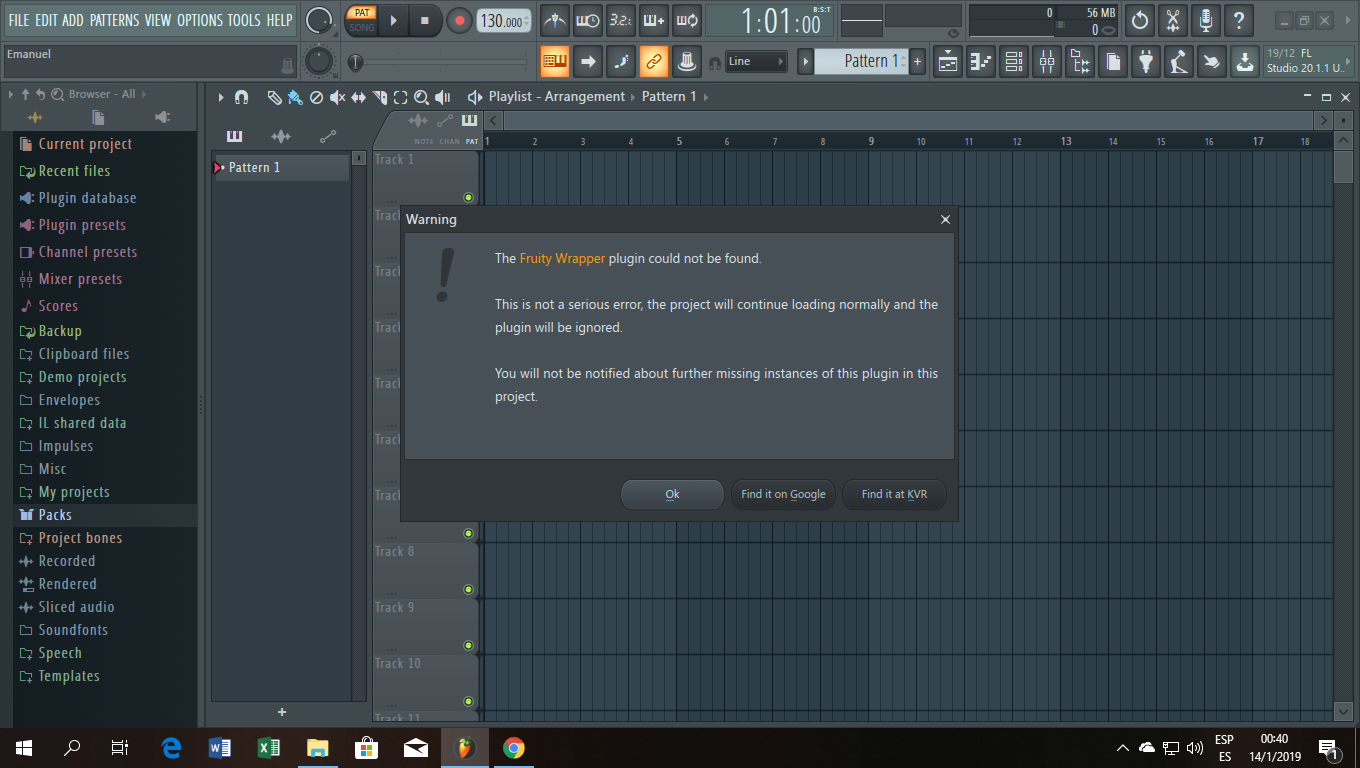The width and height of the screenshot is (1360, 768).
Task: Toggle wait for input to start playing
Action: point(588,20)
